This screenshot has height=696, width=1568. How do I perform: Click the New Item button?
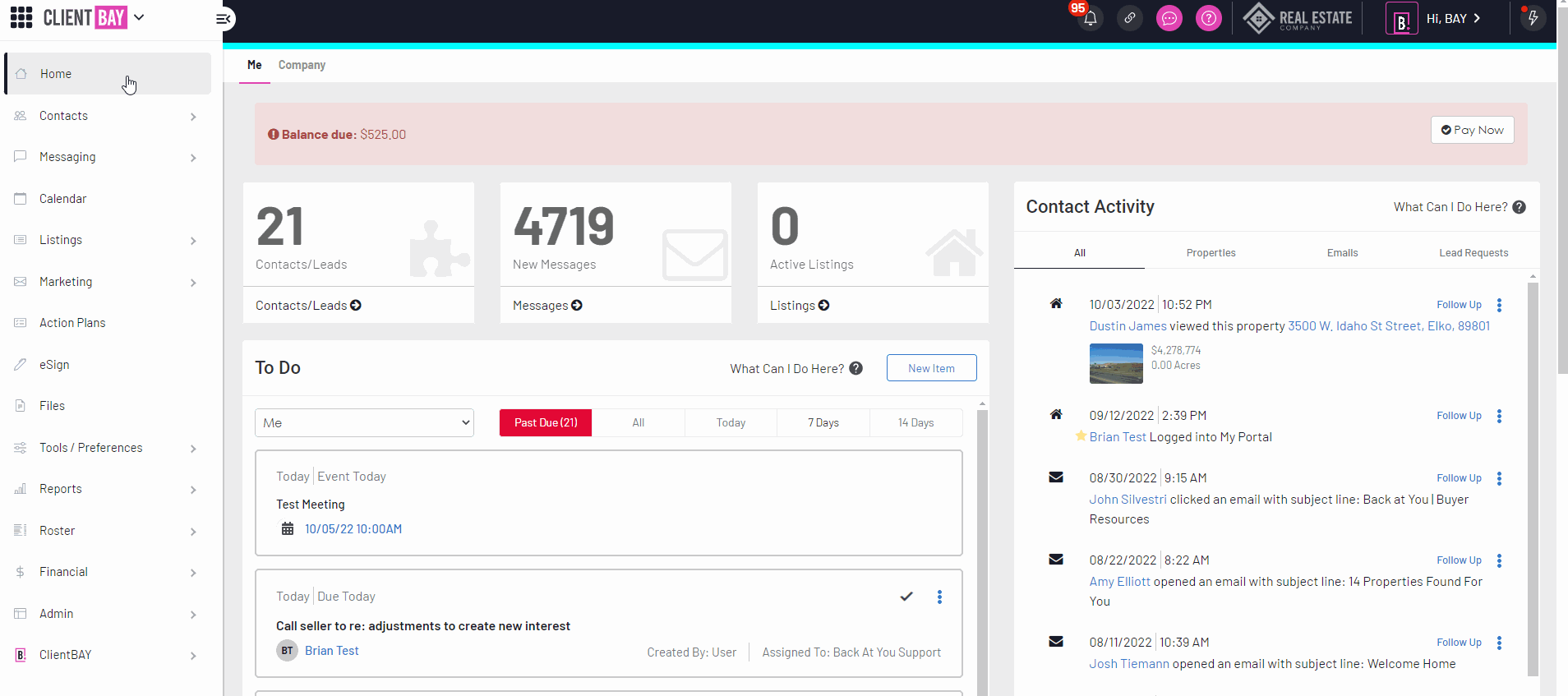931,368
